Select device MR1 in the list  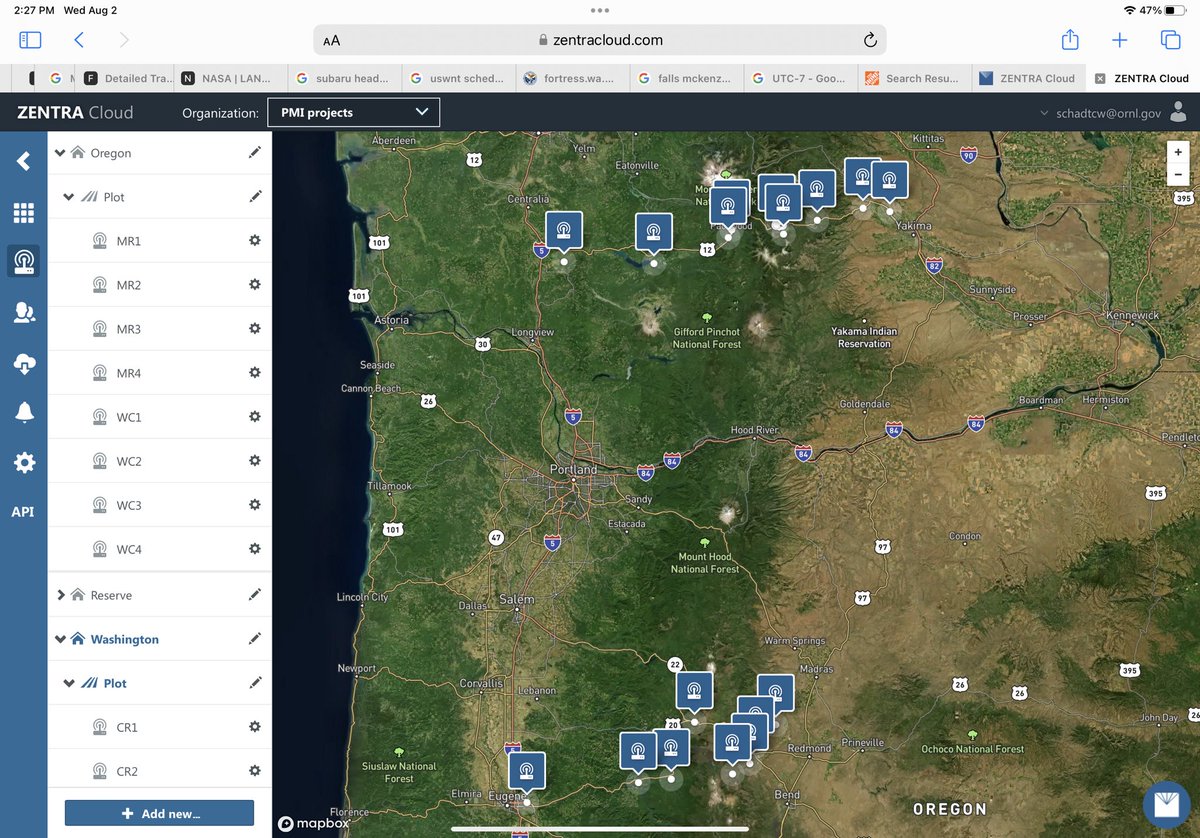(x=128, y=241)
